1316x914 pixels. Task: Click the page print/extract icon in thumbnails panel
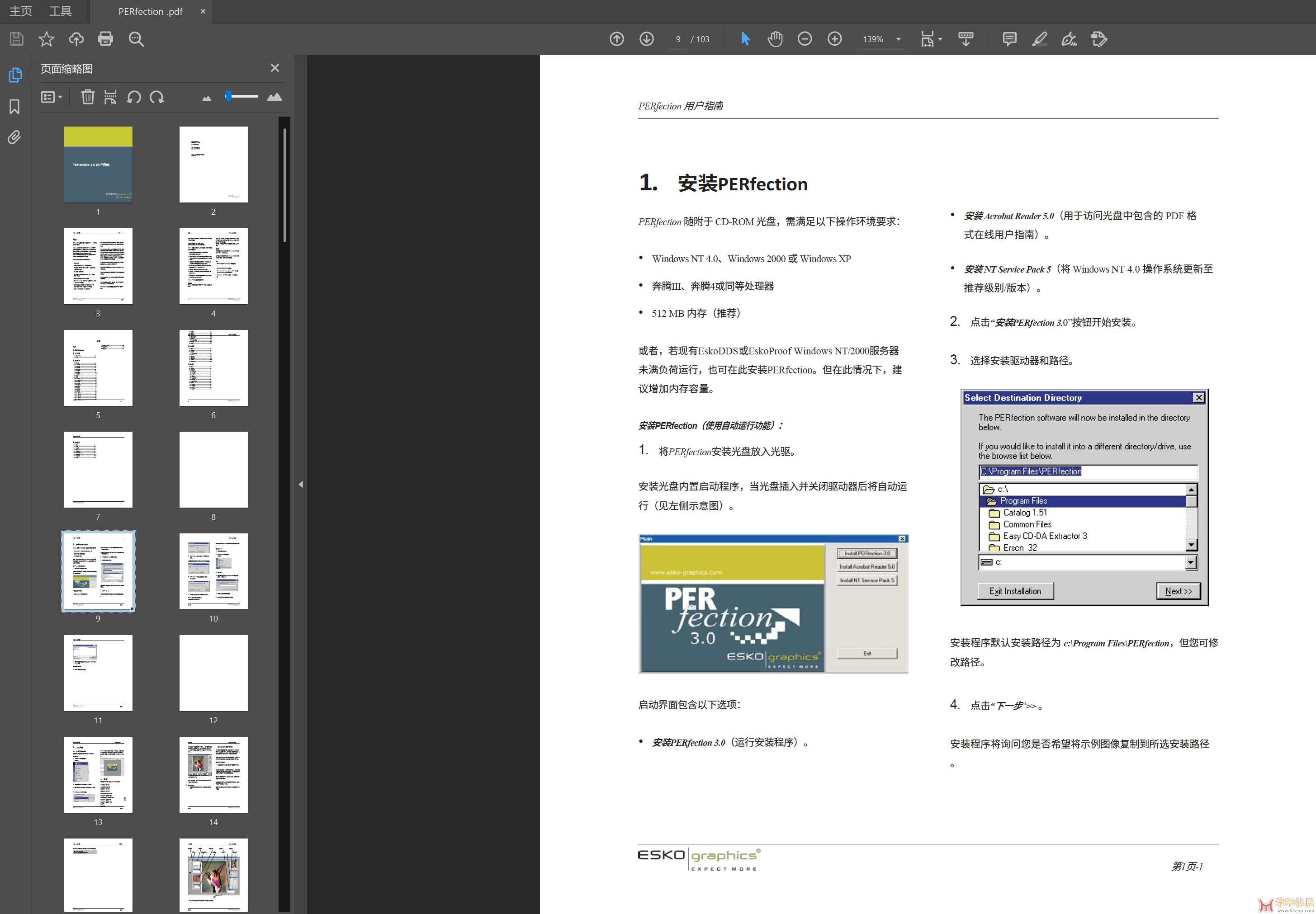[111, 97]
